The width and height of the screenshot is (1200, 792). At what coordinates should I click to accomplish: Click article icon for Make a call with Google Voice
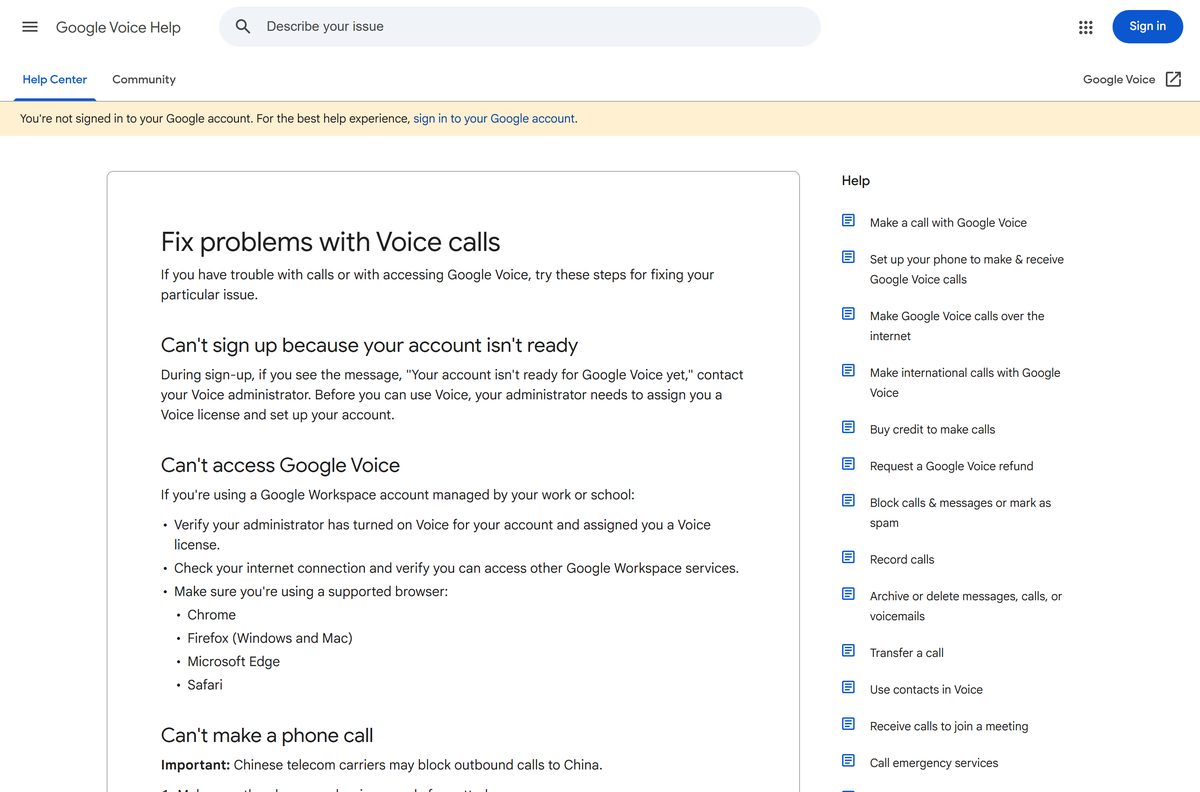click(x=848, y=221)
